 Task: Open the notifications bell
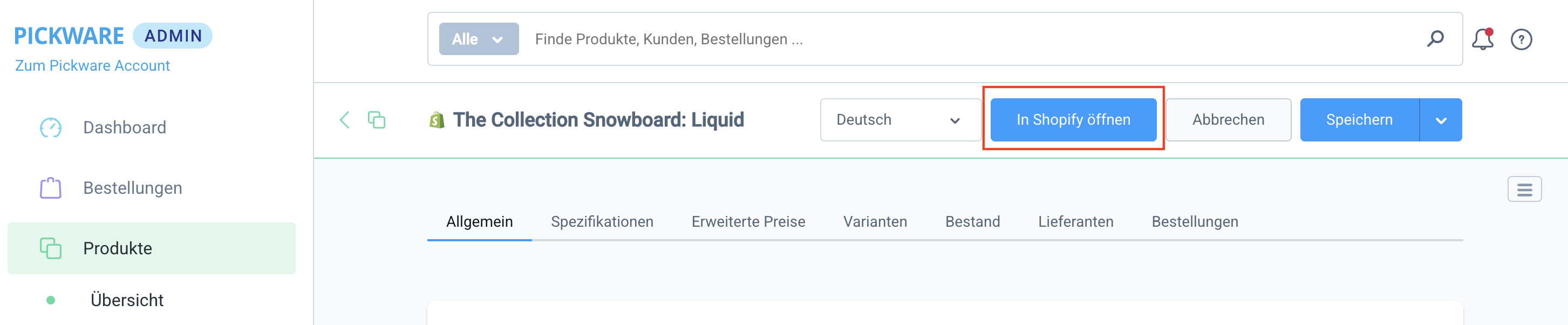tap(1482, 39)
